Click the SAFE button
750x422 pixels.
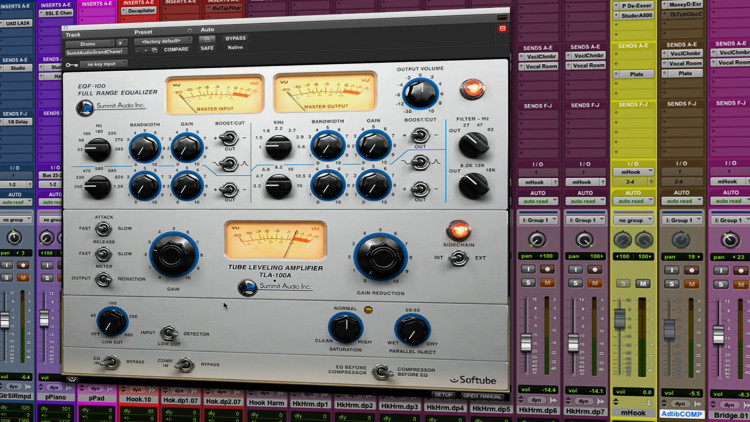pos(207,48)
